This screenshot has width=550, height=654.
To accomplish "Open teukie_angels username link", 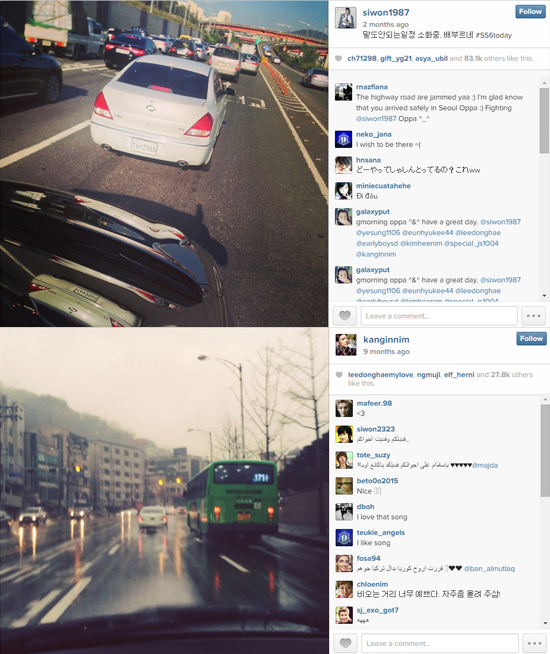I will (381, 533).
